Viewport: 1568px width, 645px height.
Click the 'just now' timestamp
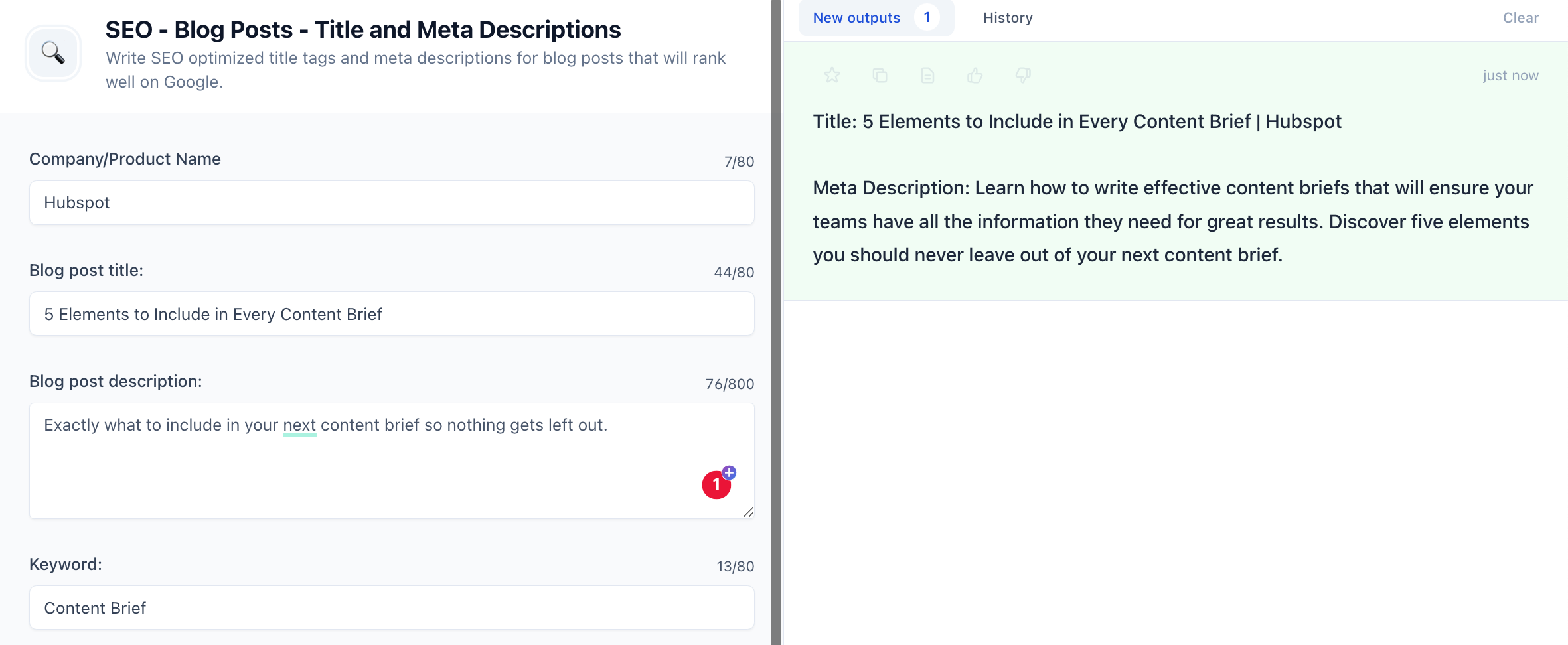pyautogui.click(x=1511, y=76)
